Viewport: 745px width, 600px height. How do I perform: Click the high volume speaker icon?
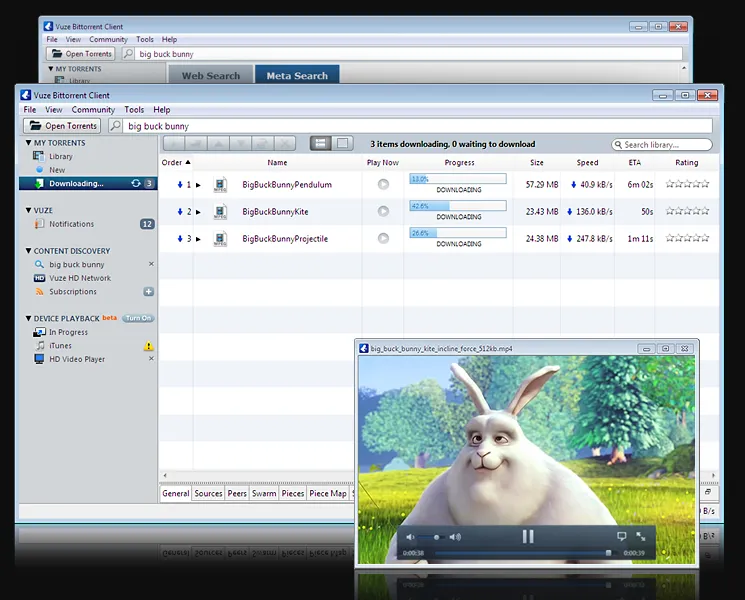coord(455,537)
